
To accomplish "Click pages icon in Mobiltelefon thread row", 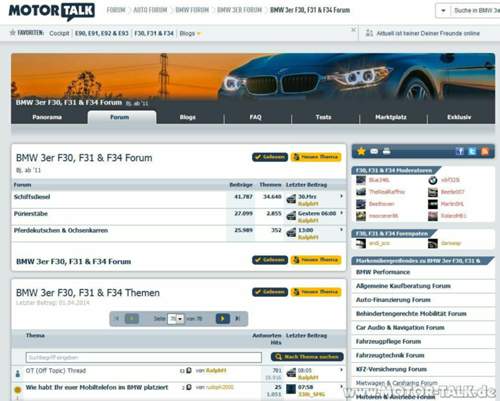I will [x=189, y=387].
